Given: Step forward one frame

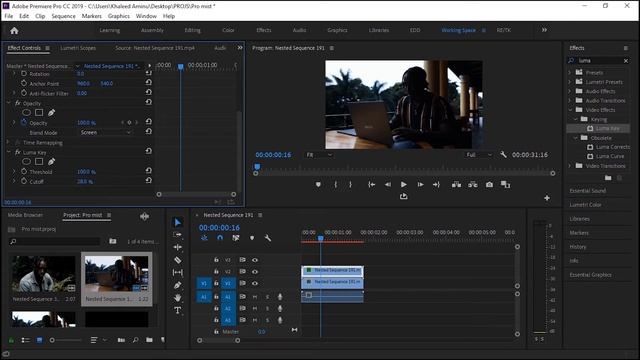Looking at the screenshot, I should coord(420,184).
